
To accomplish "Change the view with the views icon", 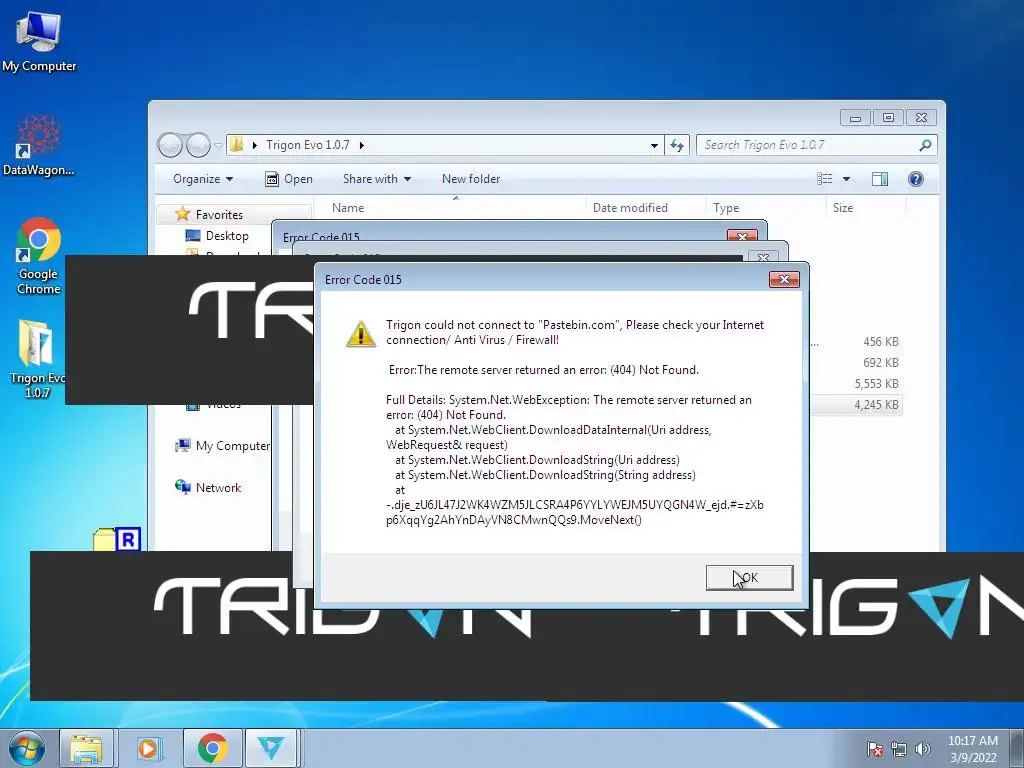I will coord(825,179).
